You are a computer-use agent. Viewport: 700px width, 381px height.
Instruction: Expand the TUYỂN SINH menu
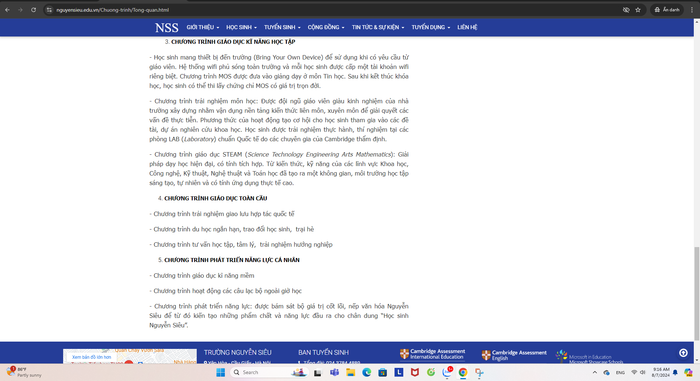click(x=282, y=27)
